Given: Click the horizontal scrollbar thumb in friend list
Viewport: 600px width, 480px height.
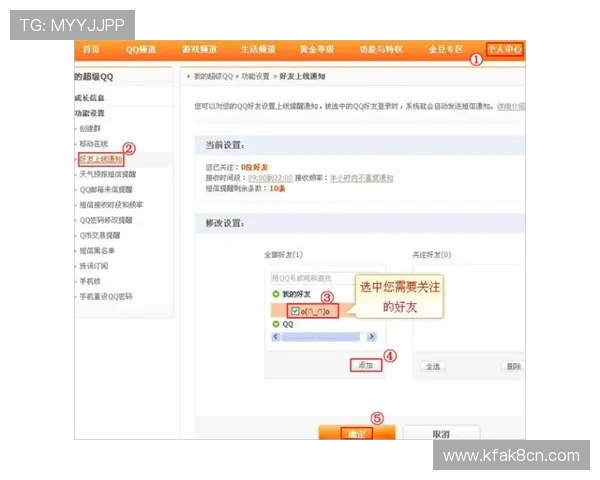Looking at the screenshot, I should 321,337.
